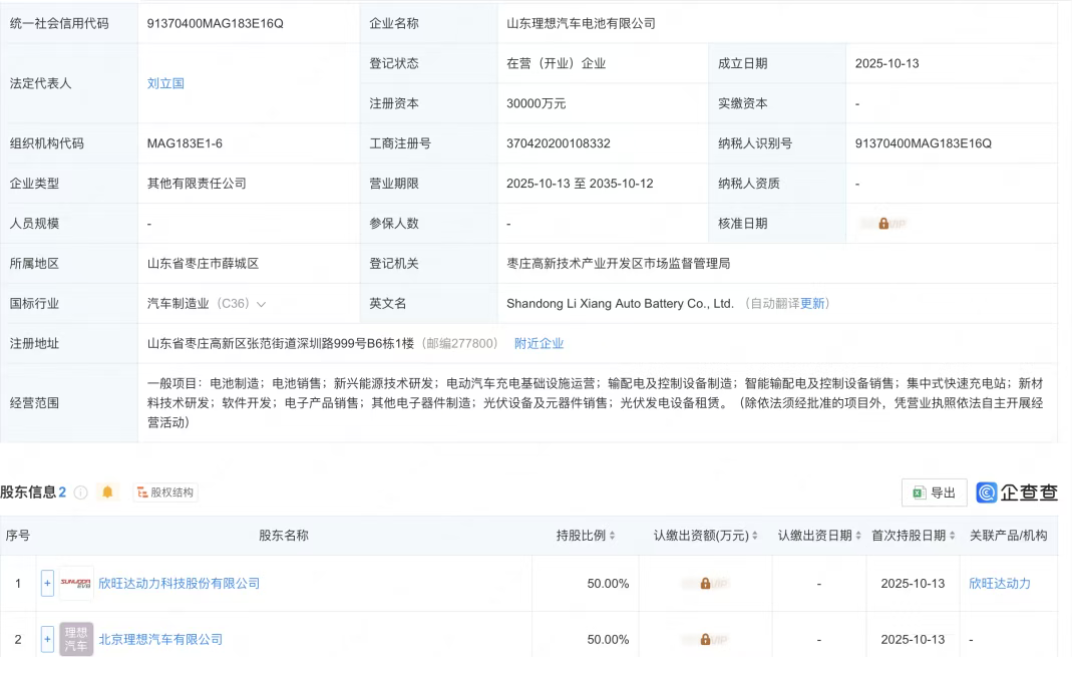This screenshot has height=682, width=1072.
Task: Click the VIP lock icon on 核准日期
Action: [x=884, y=223]
